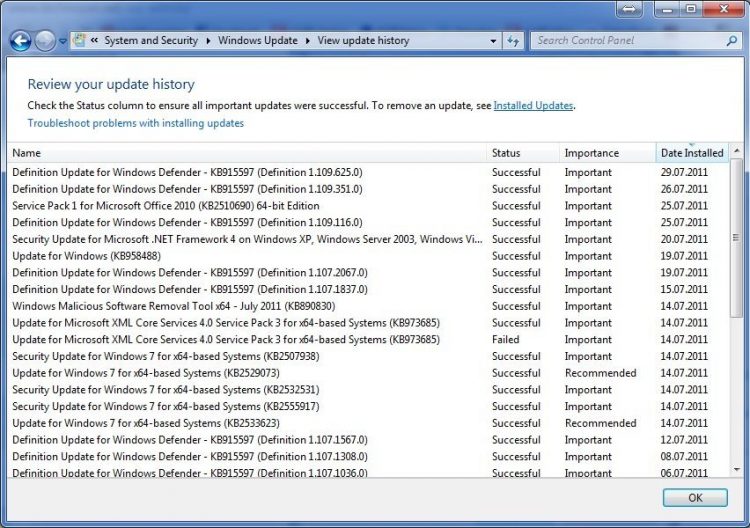
Task: Select Security Update KB2555917 row
Action: coord(368,407)
